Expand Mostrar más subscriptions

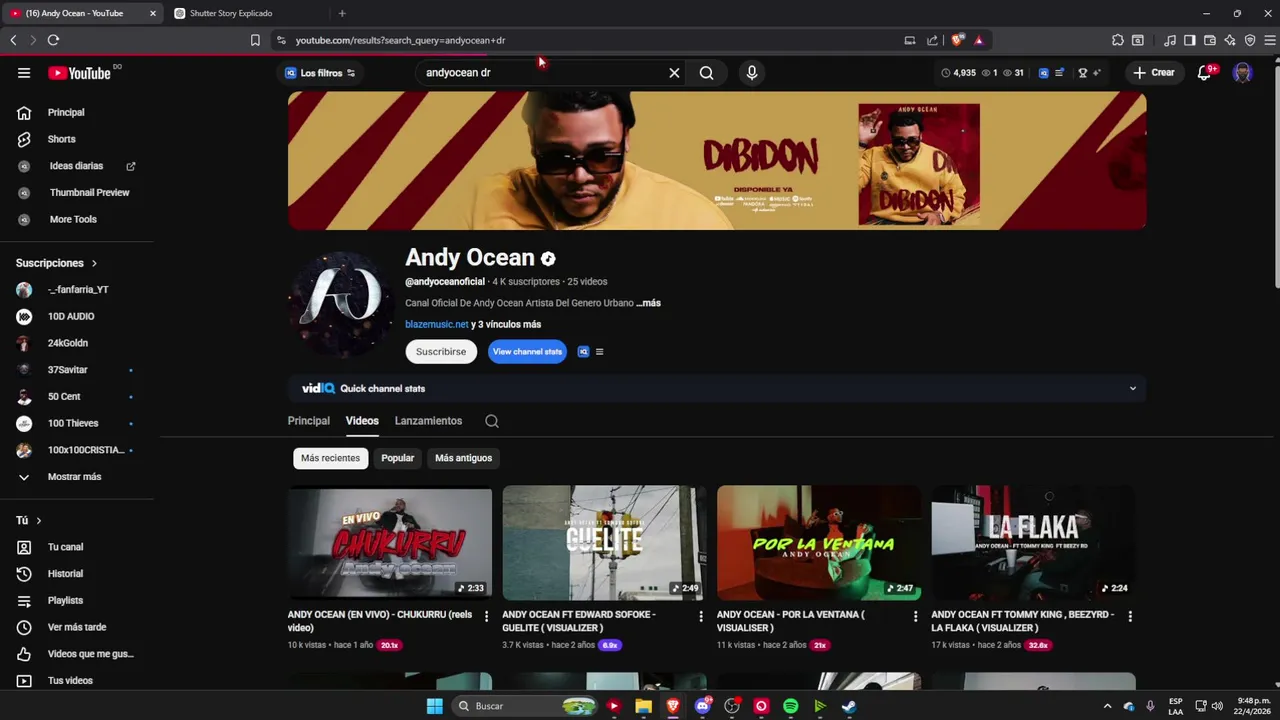coord(74,477)
